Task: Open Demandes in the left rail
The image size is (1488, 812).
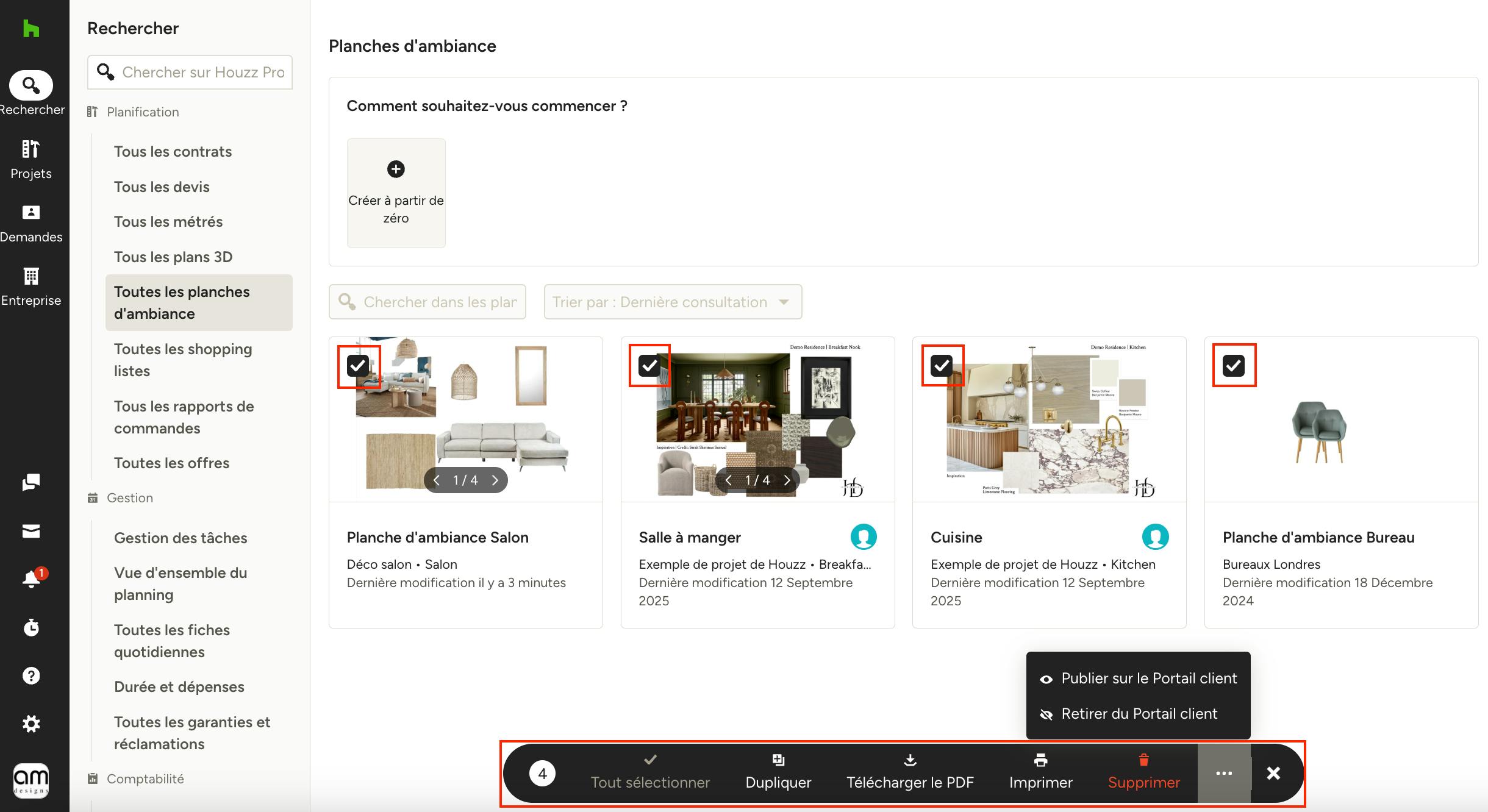Action: click(x=31, y=223)
